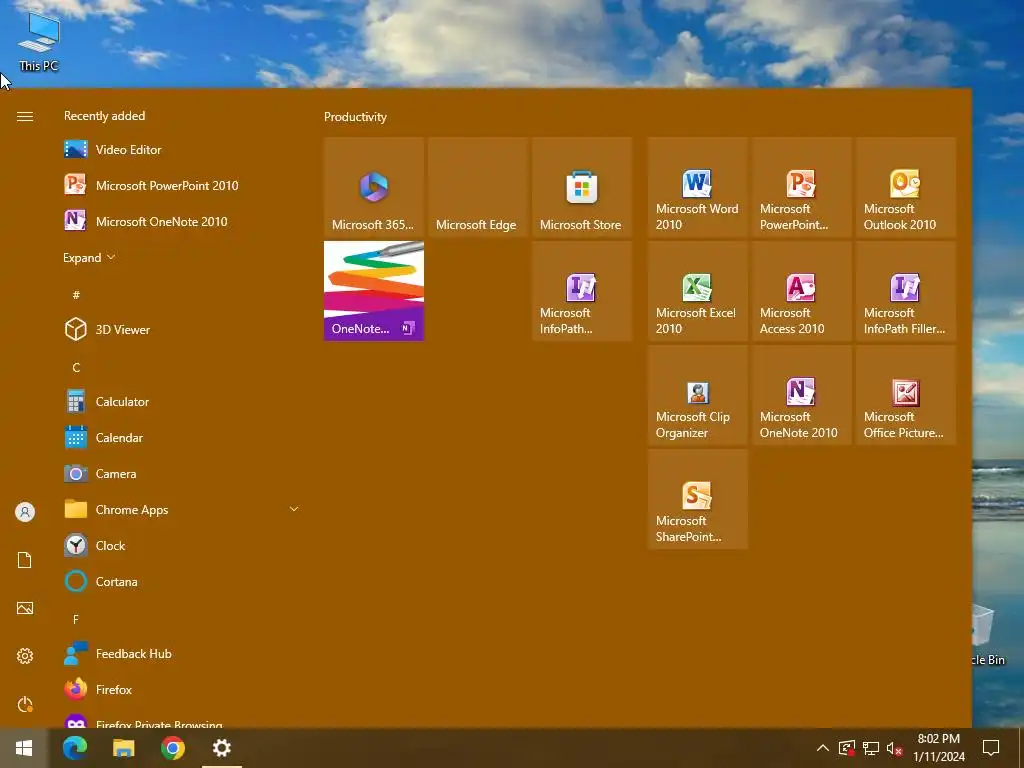This screenshot has height=768, width=1024.
Task: Launch Google Chrome from the taskbar
Action: coord(172,748)
